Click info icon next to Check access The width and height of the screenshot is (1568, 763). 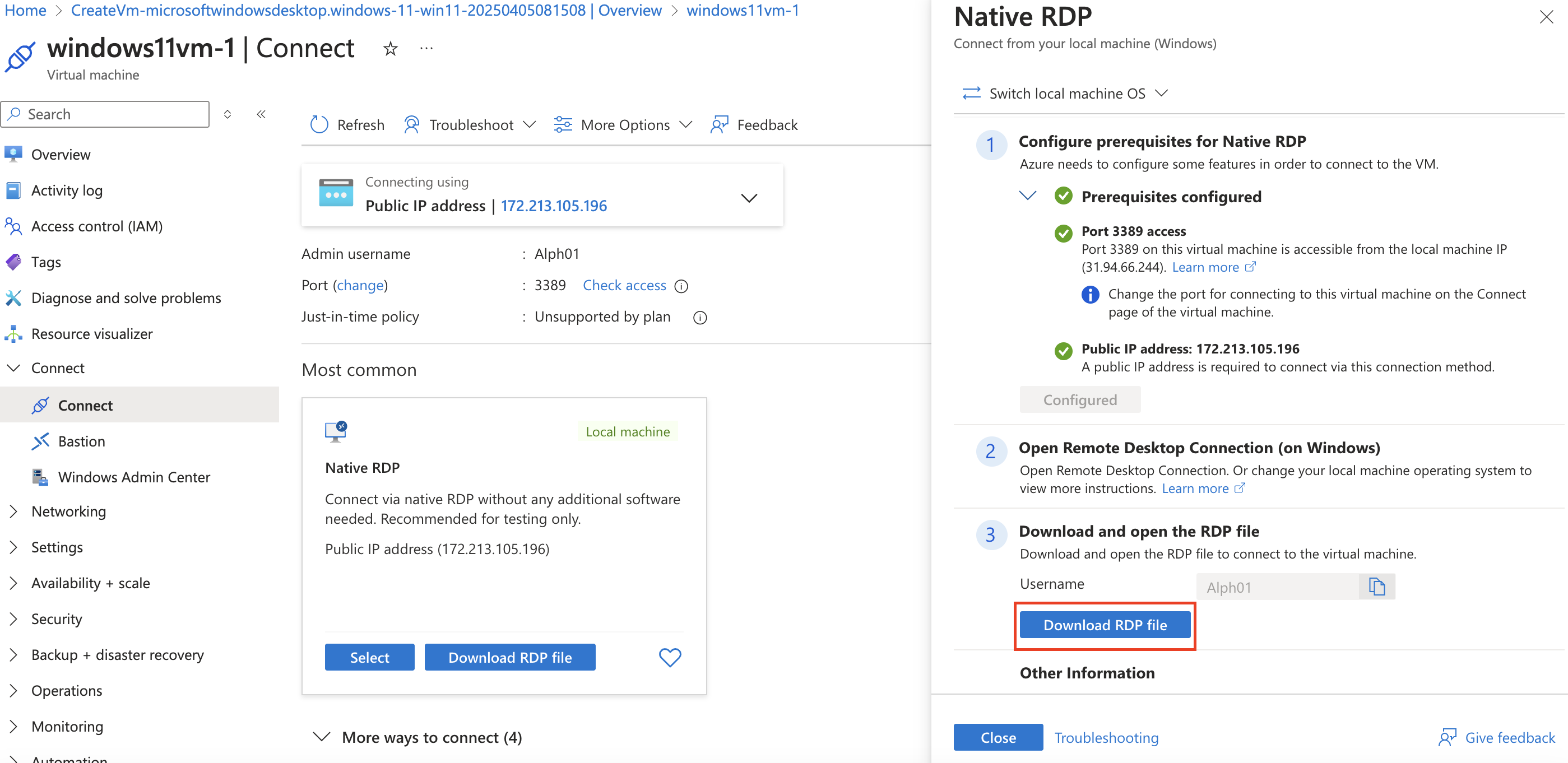click(681, 286)
